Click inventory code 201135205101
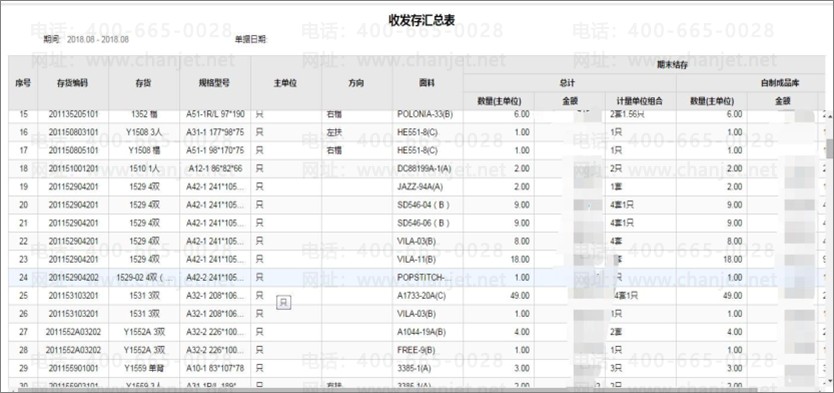Image resolution: width=834 pixels, height=393 pixels. [73, 114]
